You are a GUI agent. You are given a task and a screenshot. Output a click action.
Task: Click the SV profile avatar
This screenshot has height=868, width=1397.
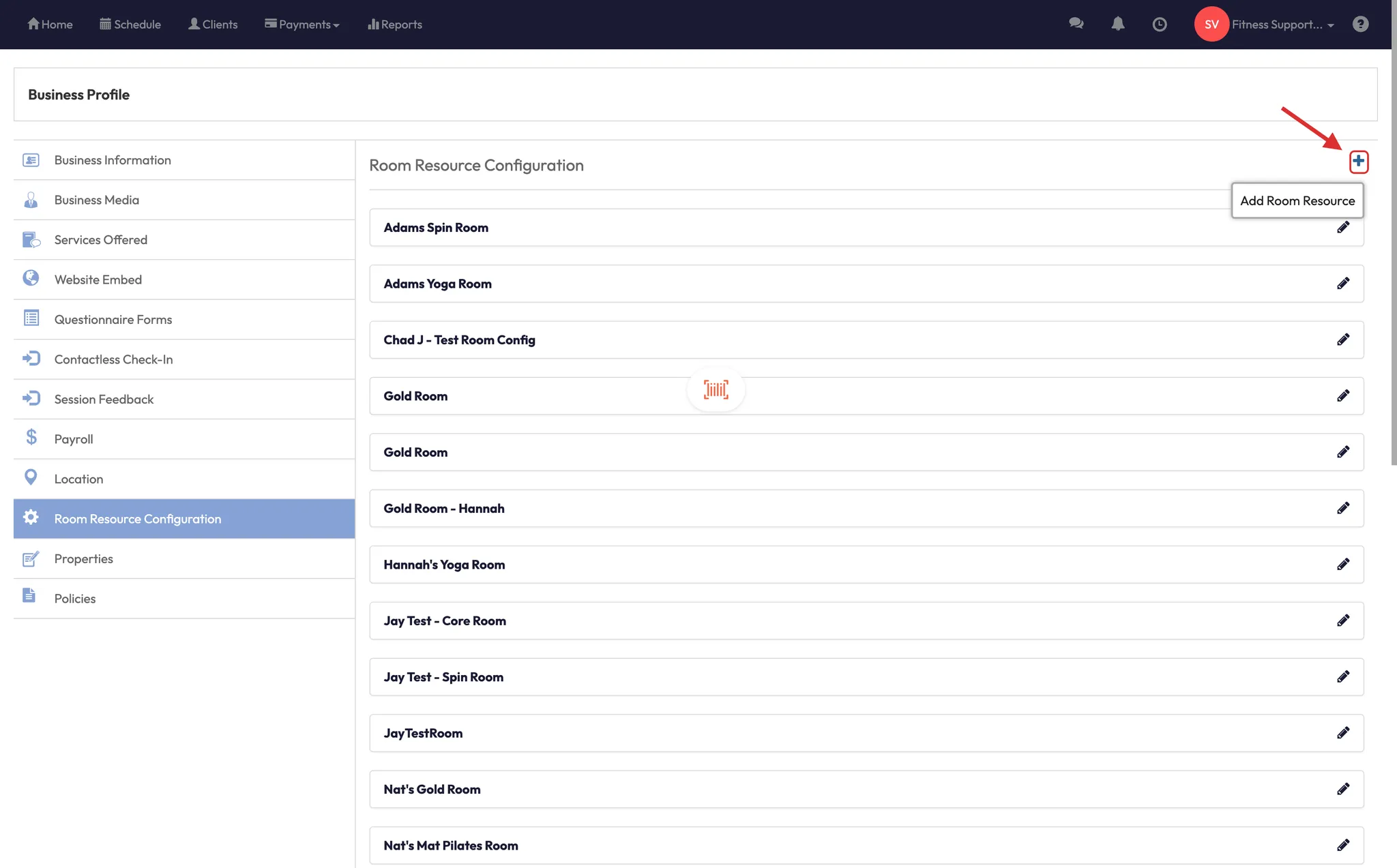tap(1211, 25)
